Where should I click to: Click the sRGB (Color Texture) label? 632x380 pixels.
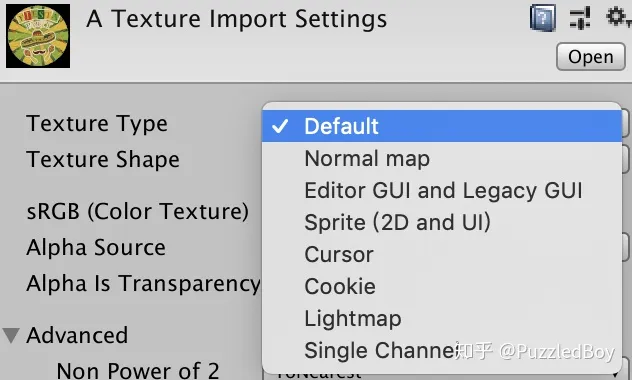(x=137, y=212)
